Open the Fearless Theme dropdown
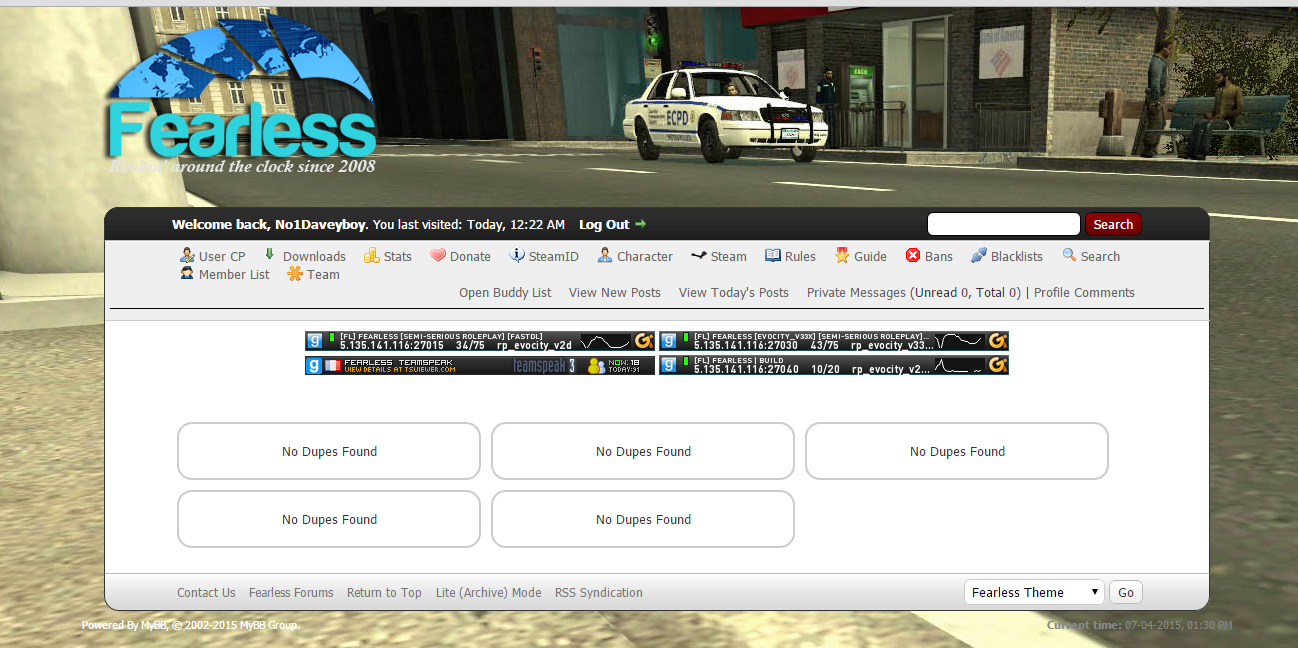1298x648 pixels. click(x=1034, y=592)
